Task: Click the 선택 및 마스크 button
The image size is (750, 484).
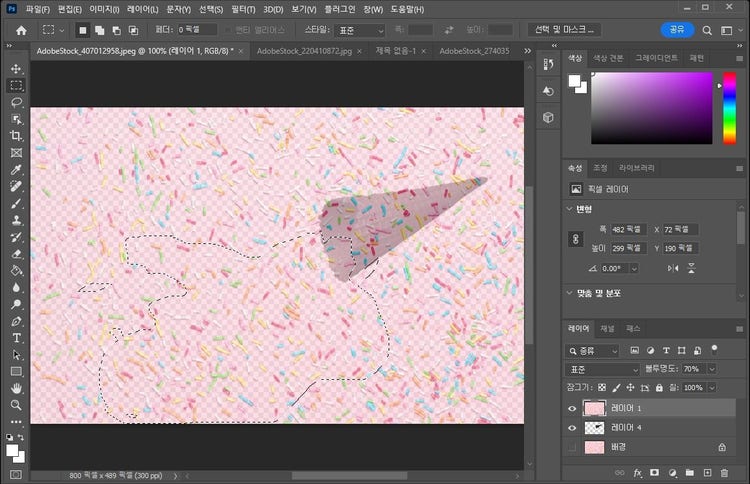Action: [x=564, y=30]
